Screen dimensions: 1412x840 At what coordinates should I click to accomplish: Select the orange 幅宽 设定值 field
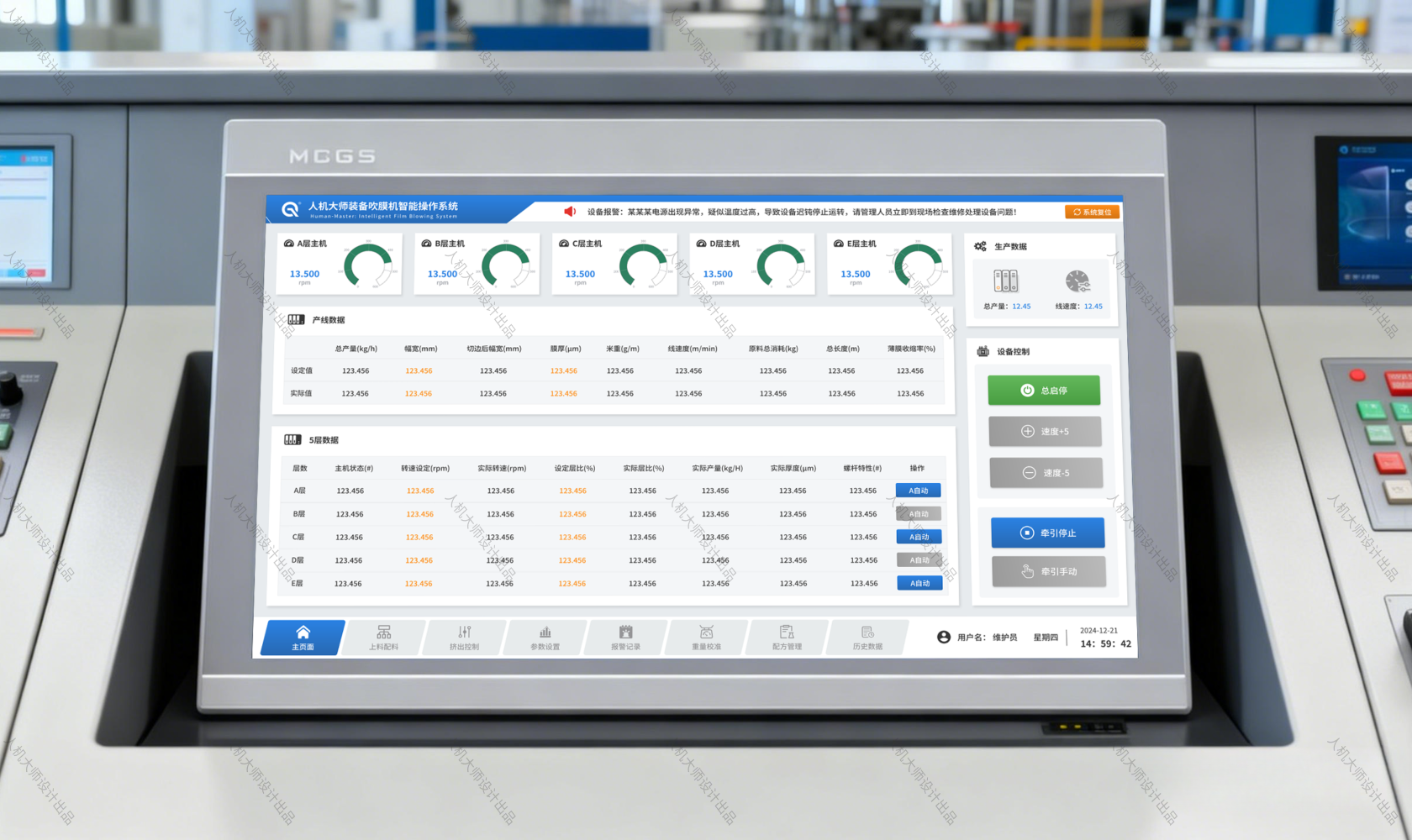419,370
